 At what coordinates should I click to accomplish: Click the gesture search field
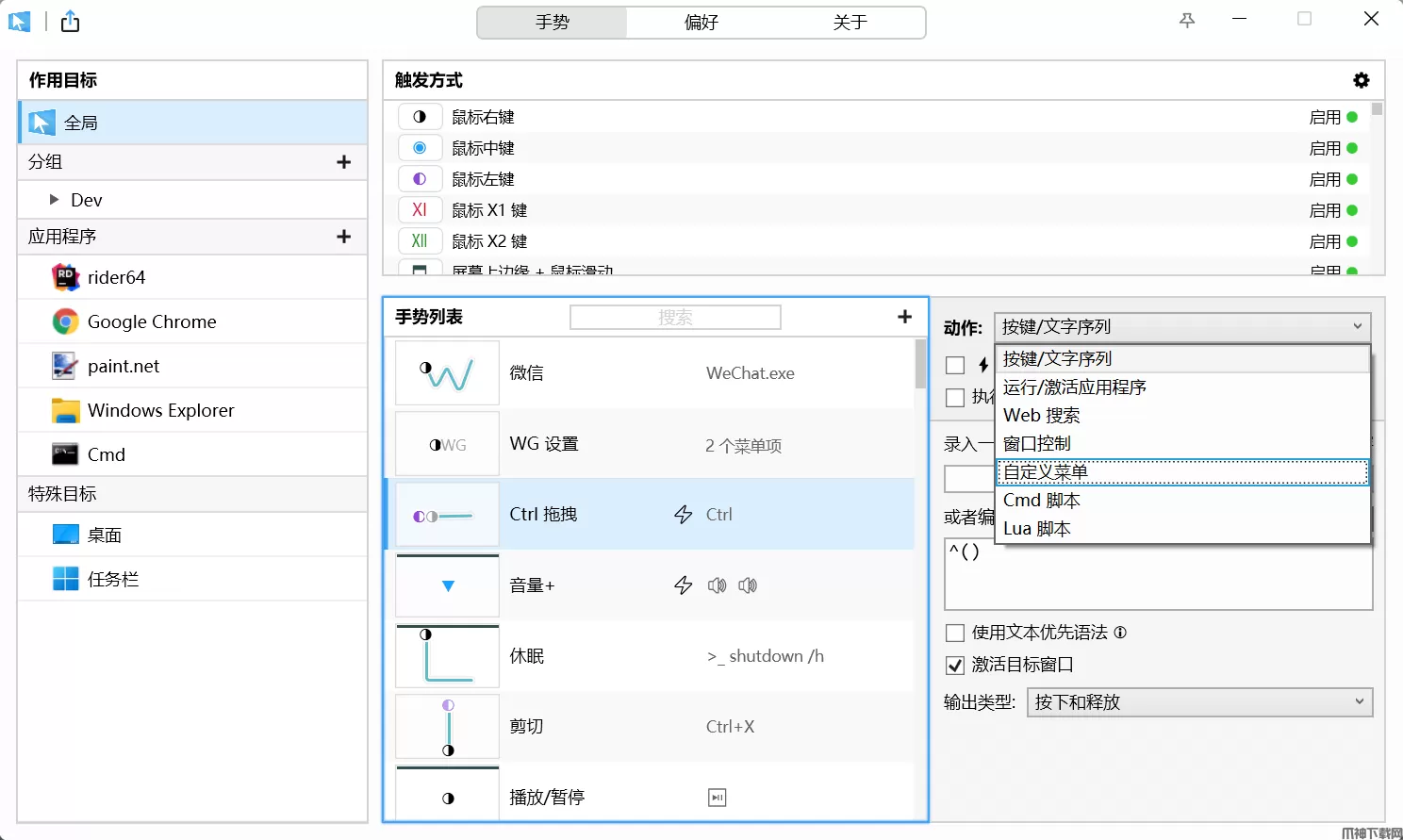click(674, 317)
